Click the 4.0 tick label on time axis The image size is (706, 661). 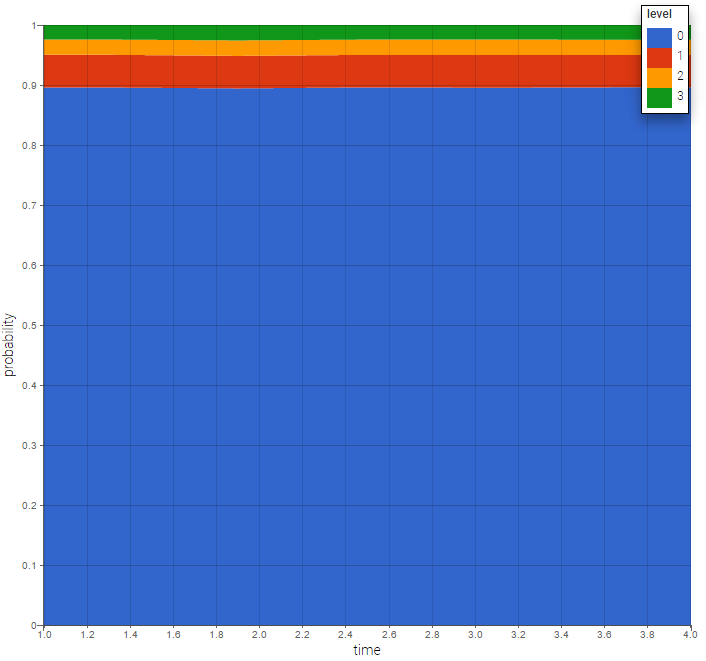[690, 635]
